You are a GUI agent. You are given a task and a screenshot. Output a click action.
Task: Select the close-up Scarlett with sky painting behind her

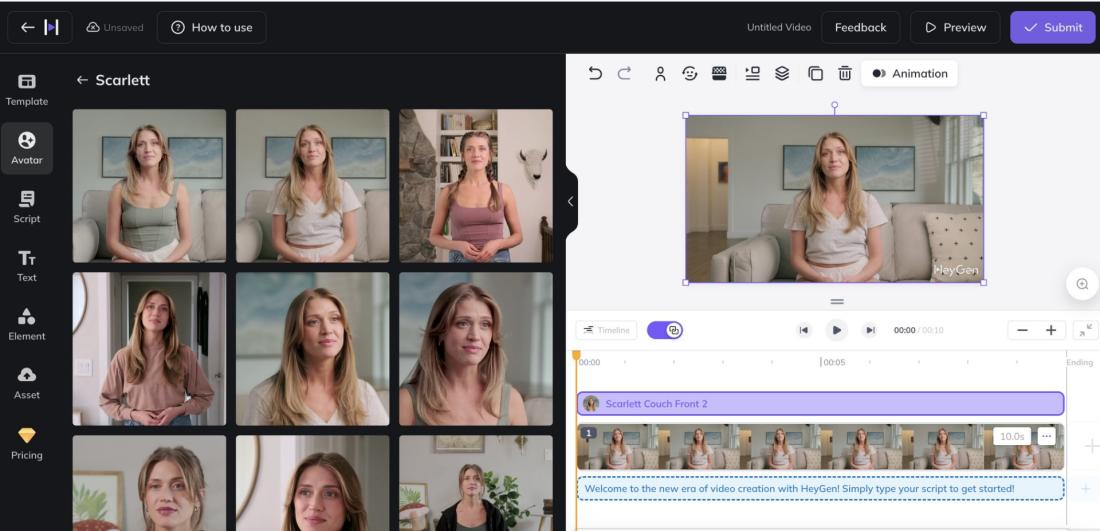(x=312, y=349)
